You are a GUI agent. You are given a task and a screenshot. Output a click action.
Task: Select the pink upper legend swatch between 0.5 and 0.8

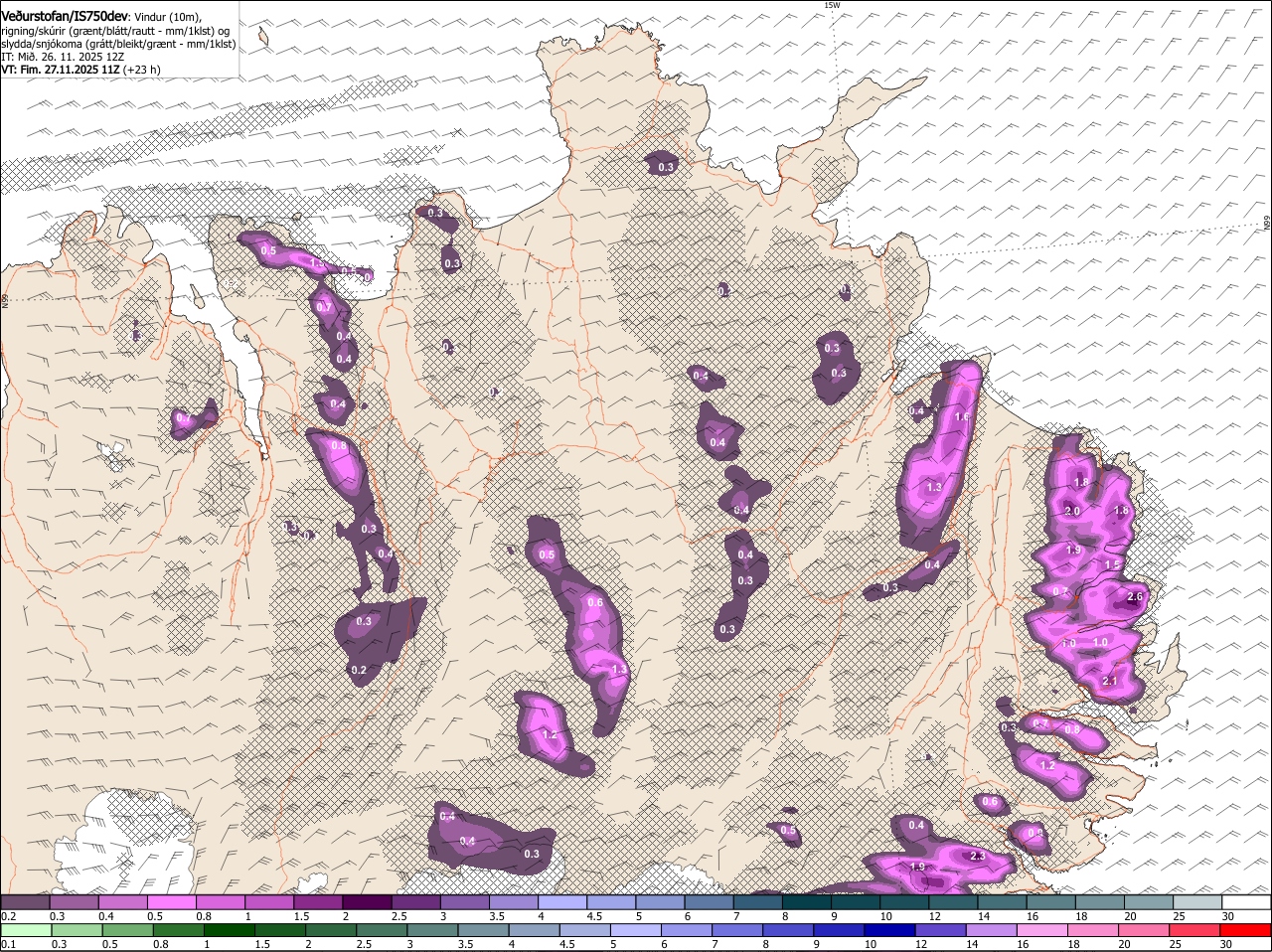[x=171, y=901]
